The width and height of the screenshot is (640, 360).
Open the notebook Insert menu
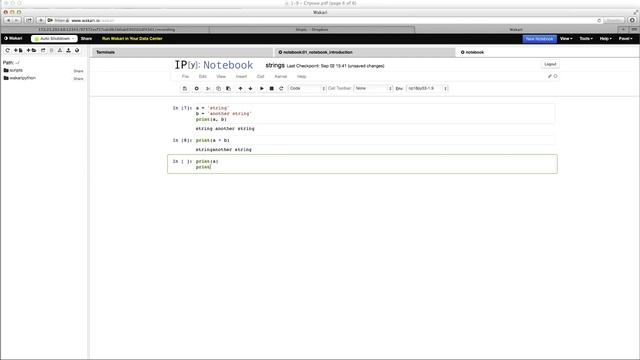[x=241, y=77]
